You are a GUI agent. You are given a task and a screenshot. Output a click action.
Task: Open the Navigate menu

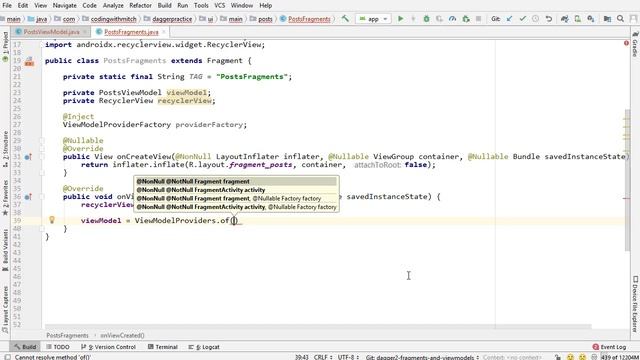pyautogui.click(x=64, y=5)
